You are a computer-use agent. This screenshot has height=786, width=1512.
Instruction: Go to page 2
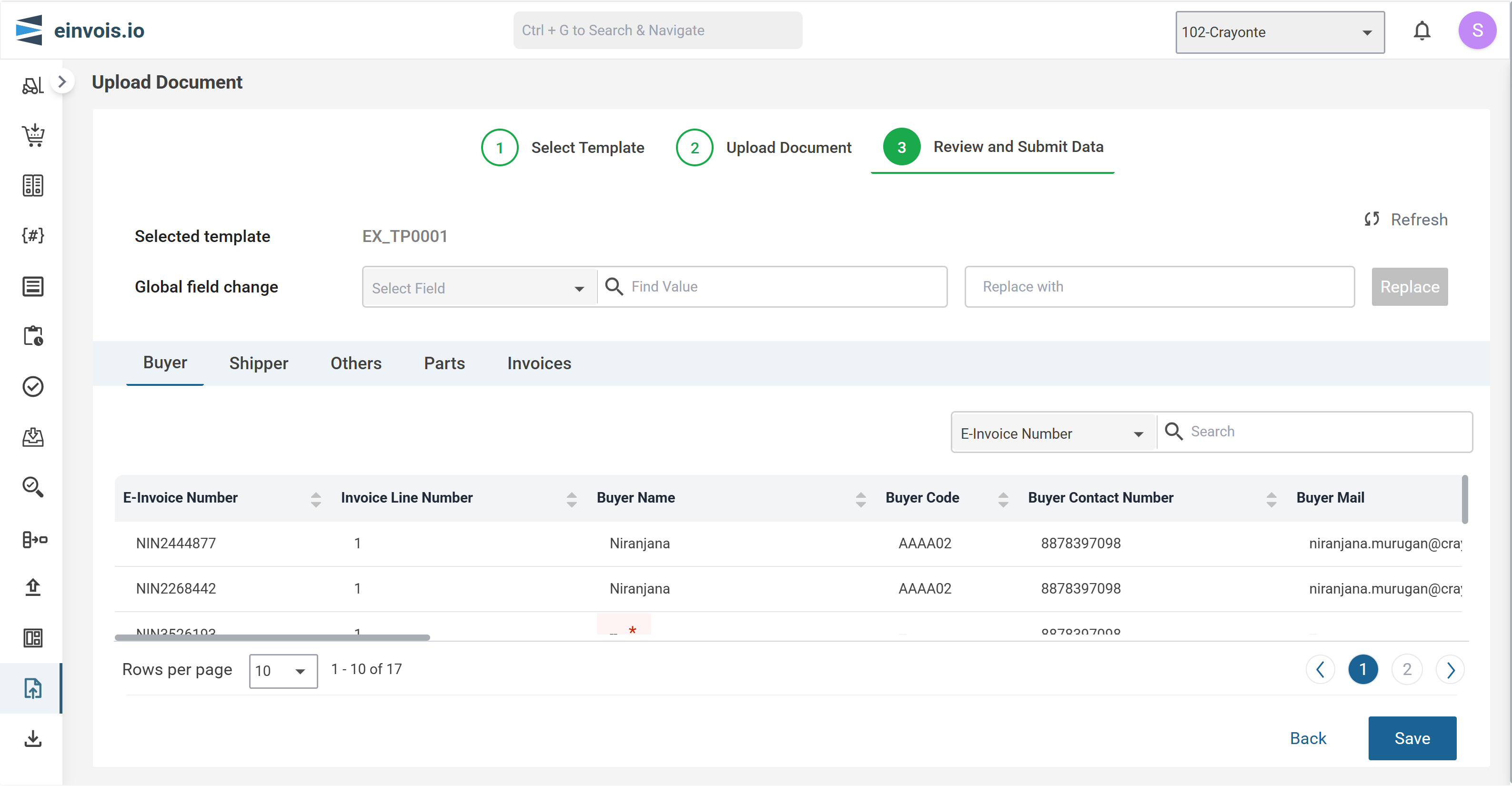tap(1406, 670)
